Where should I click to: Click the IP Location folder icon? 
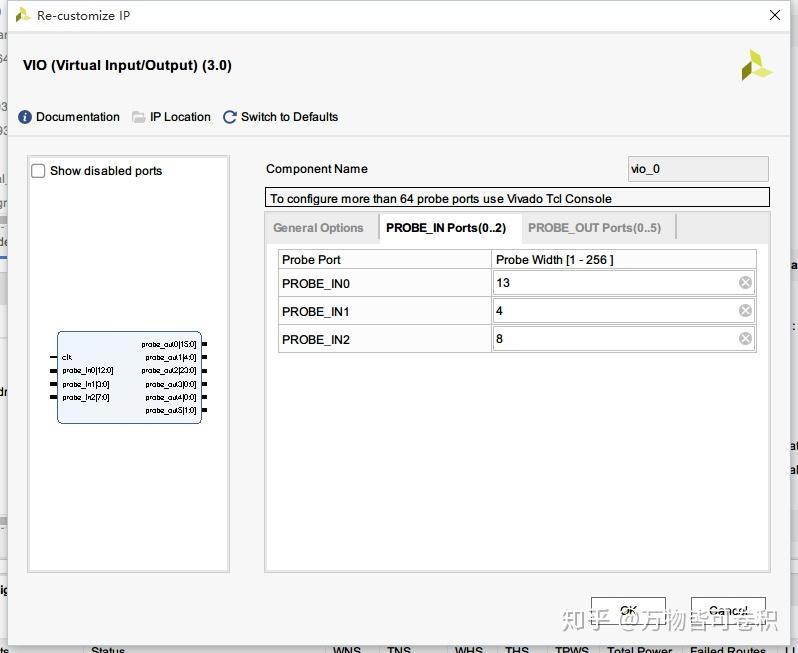click(138, 117)
